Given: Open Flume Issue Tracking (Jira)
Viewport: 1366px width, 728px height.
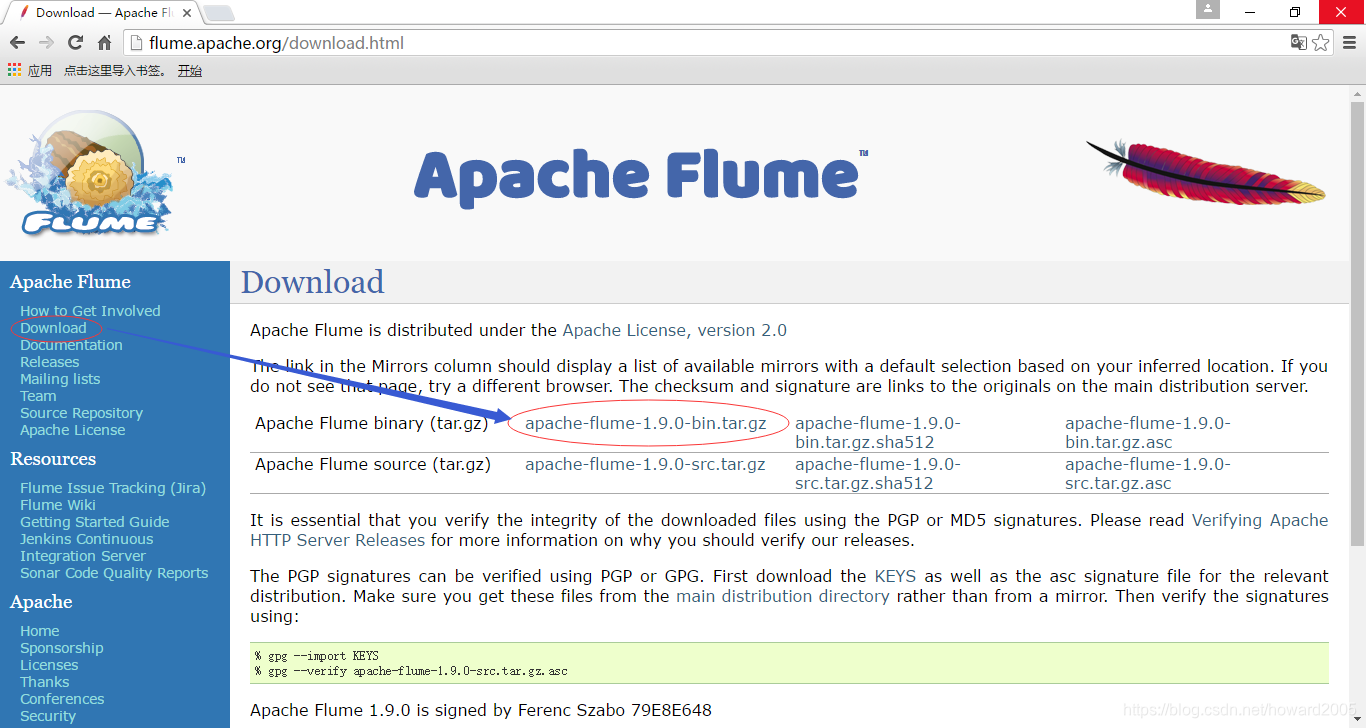Looking at the screenshot, I should pyautogui.click(x=113, y=488).
